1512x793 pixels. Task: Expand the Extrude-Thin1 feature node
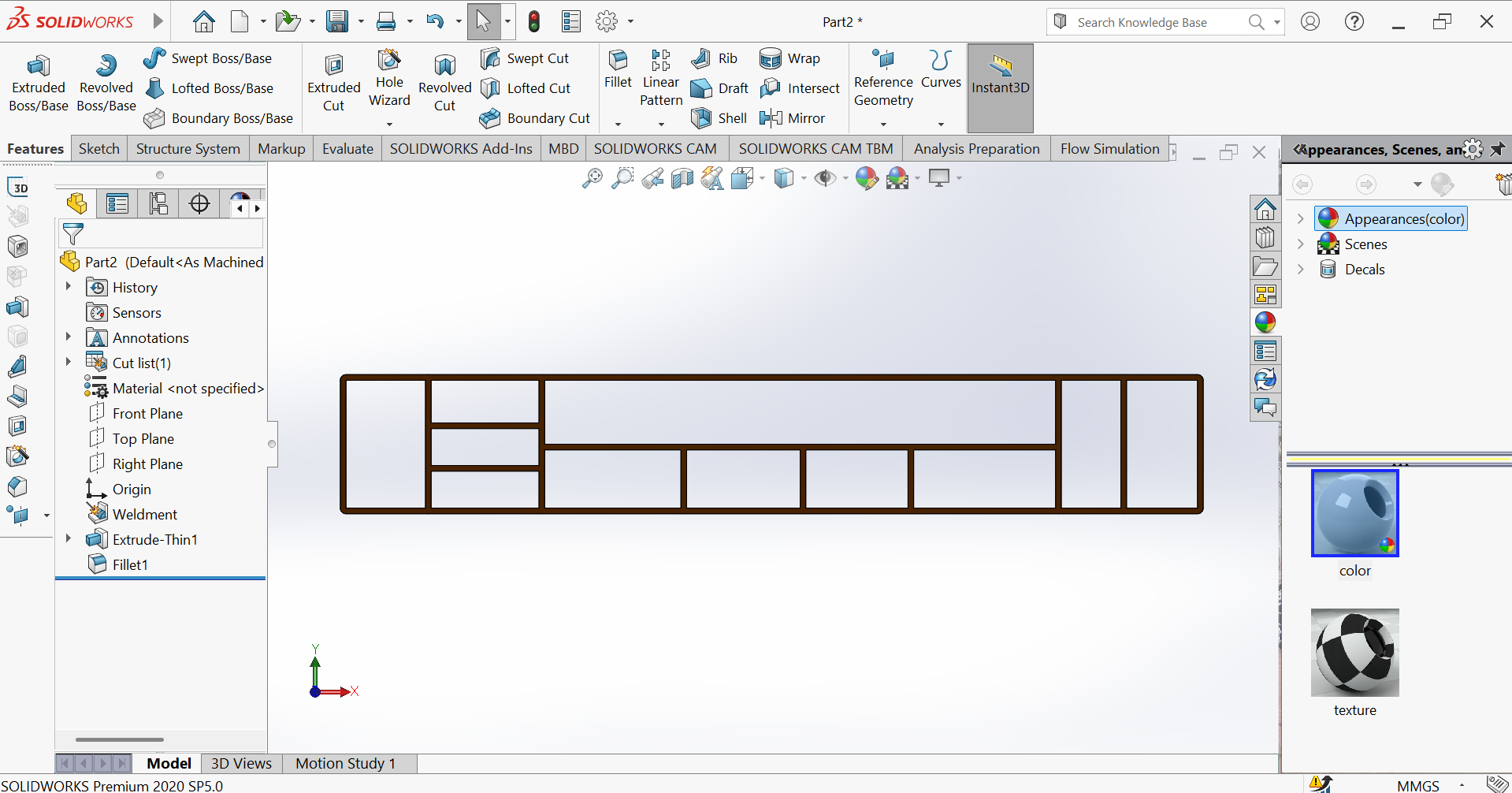point(69,539)
